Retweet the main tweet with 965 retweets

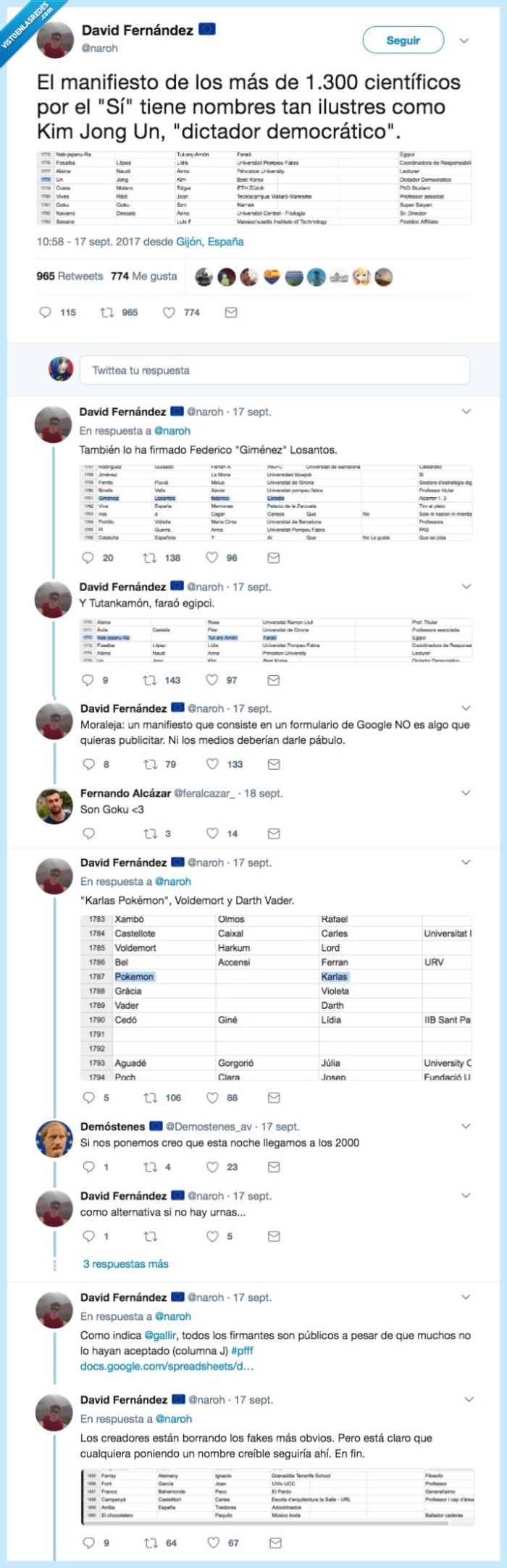coord(107,313)
